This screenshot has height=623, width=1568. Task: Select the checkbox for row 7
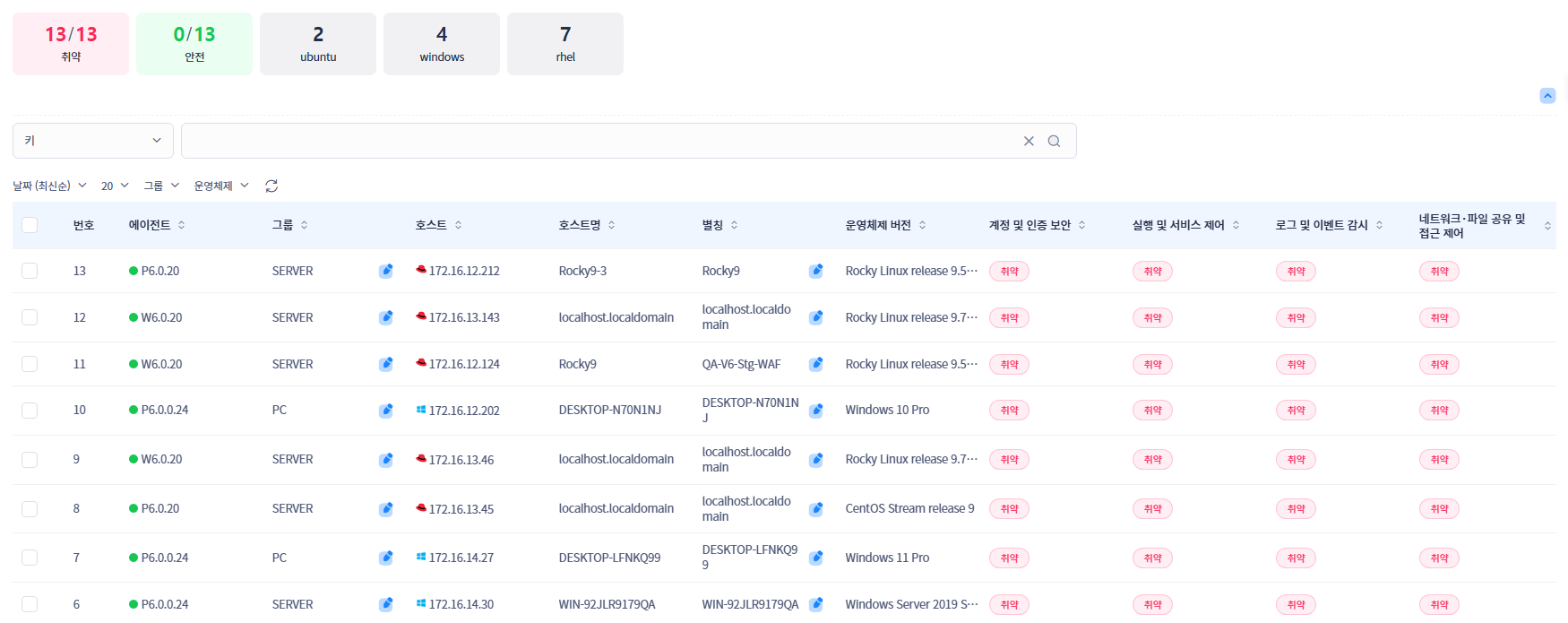point(30,558)
